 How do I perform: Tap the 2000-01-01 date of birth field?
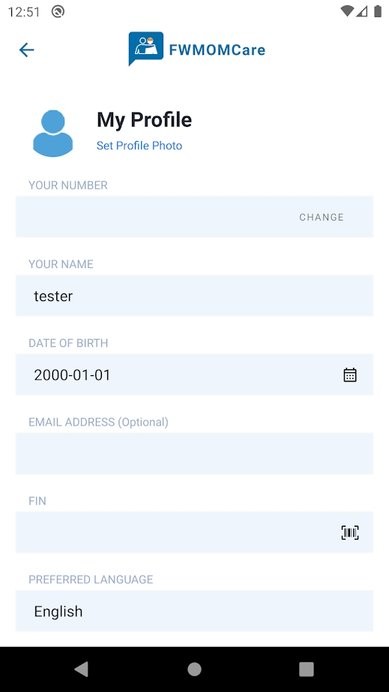[194, 374]
